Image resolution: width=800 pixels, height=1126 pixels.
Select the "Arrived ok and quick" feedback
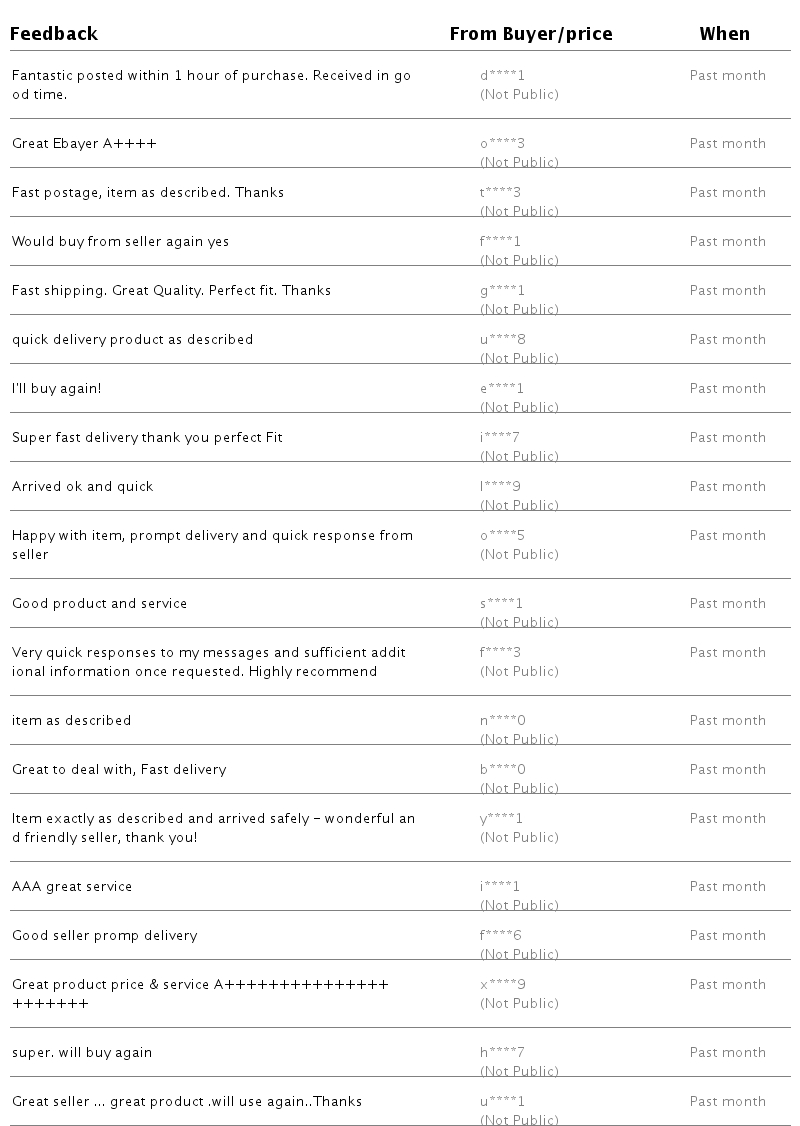(83, 486)
